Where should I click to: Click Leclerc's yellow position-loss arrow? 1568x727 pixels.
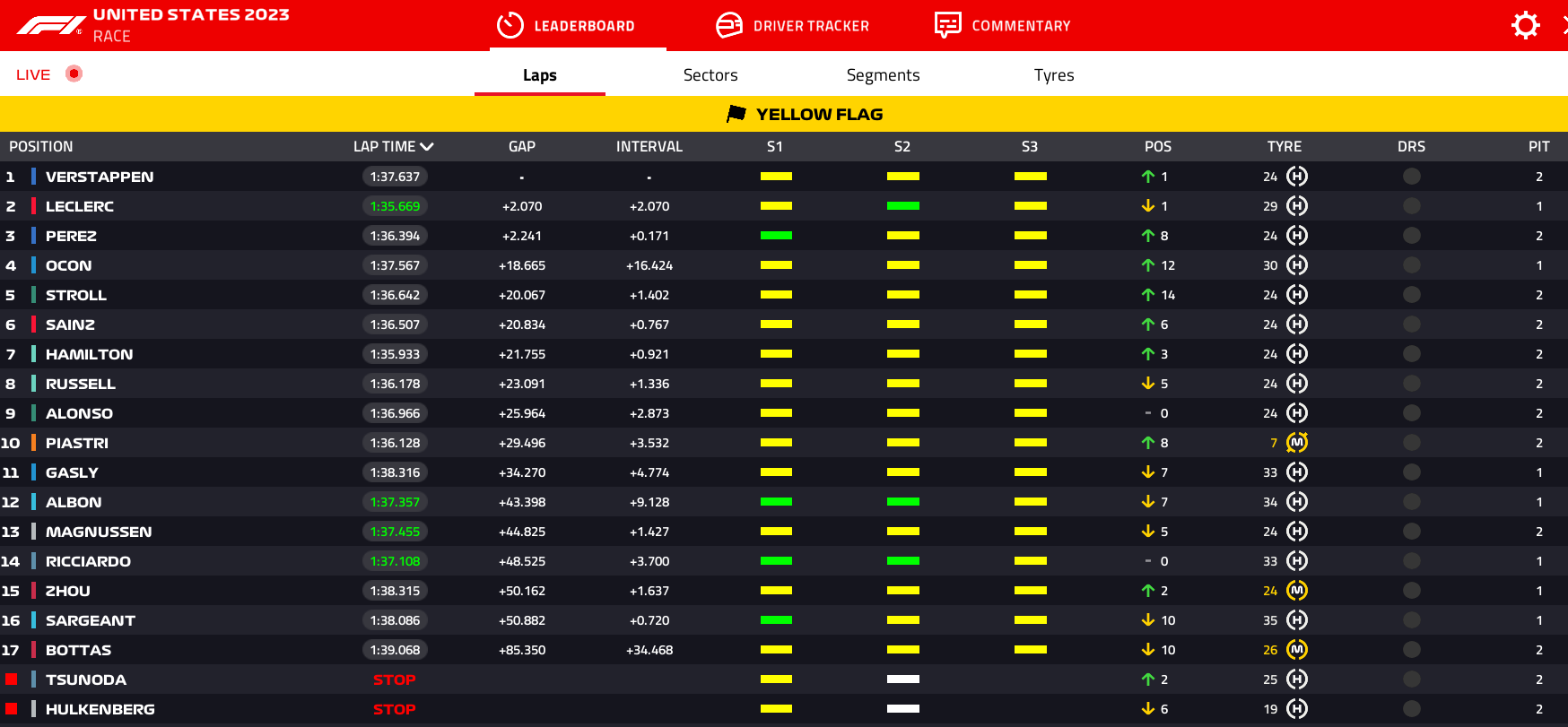tap(1148, 206)
